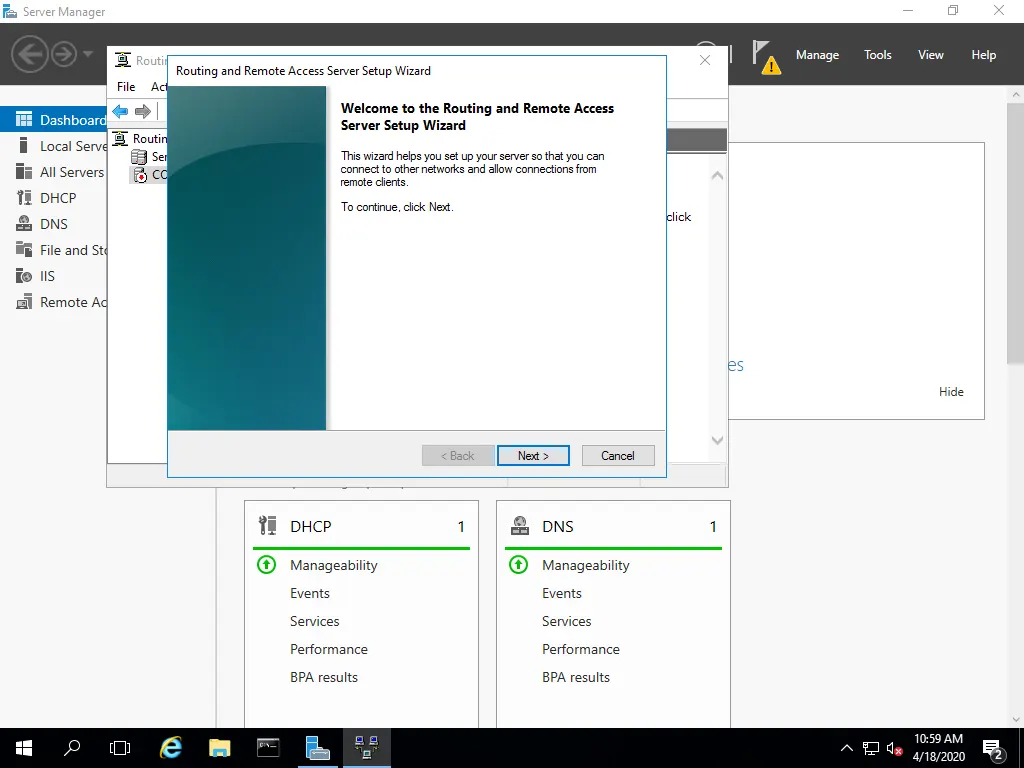The height and width of the screenshot is (768, 1024).
Task: Click Next in the setup wizard
Action: (x=533, y=456)
